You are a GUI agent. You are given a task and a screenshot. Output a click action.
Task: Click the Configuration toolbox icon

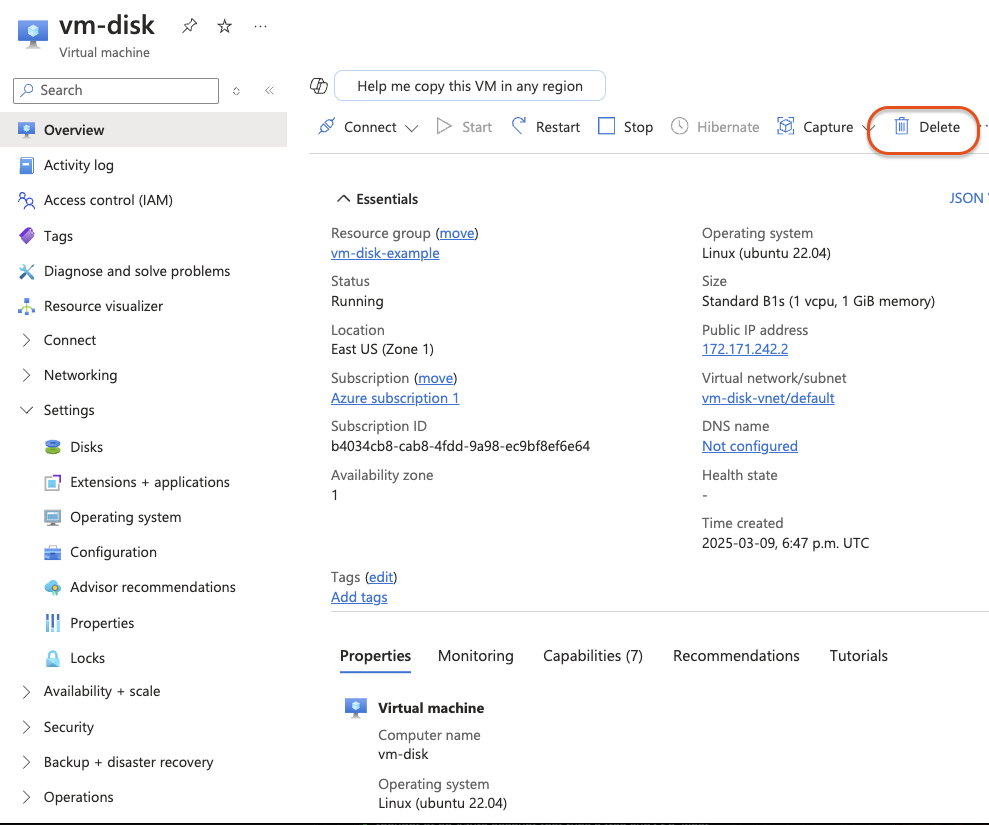(53, 553)
